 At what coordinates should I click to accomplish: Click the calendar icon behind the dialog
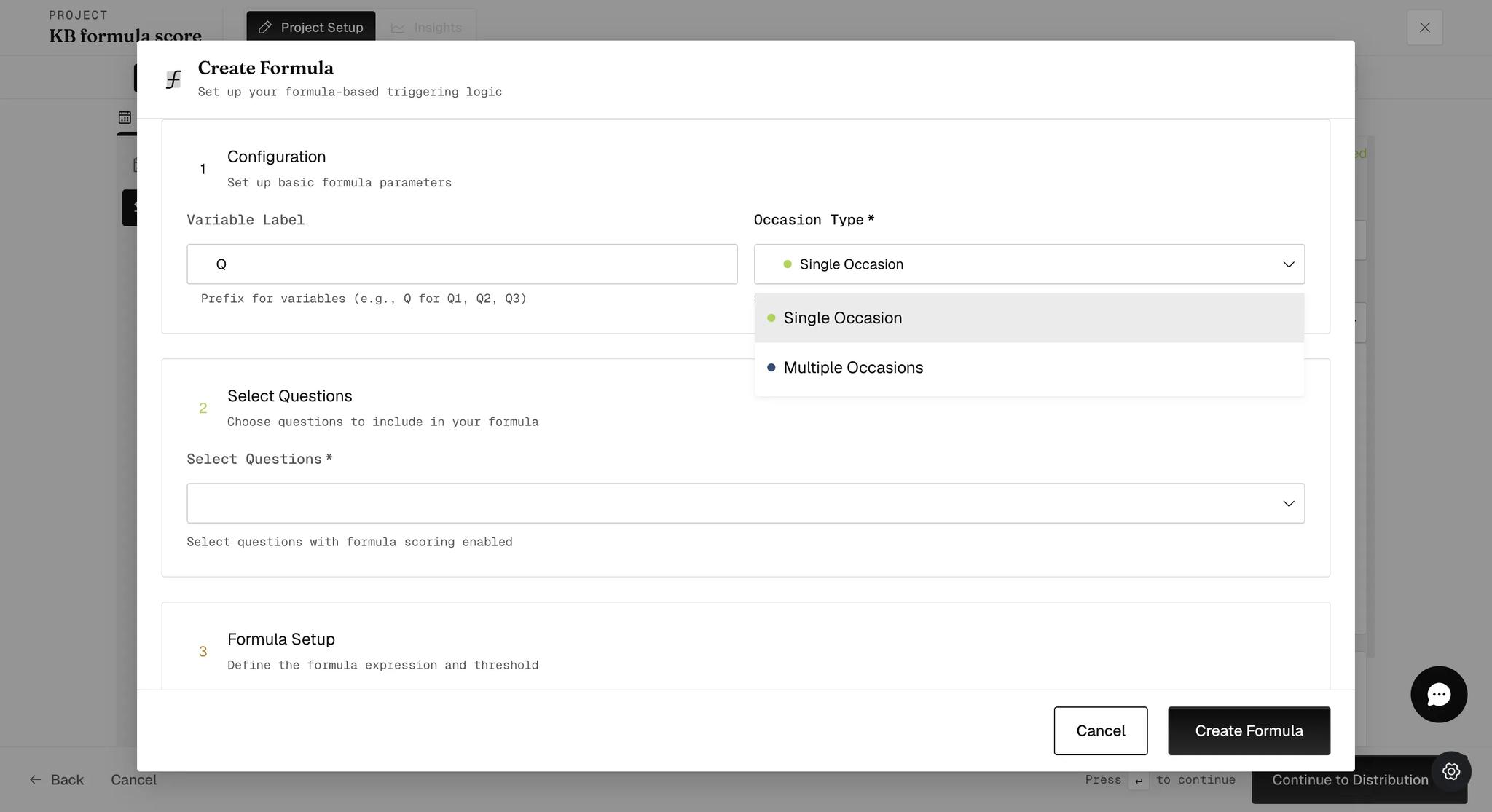click(x=125, y=117)
